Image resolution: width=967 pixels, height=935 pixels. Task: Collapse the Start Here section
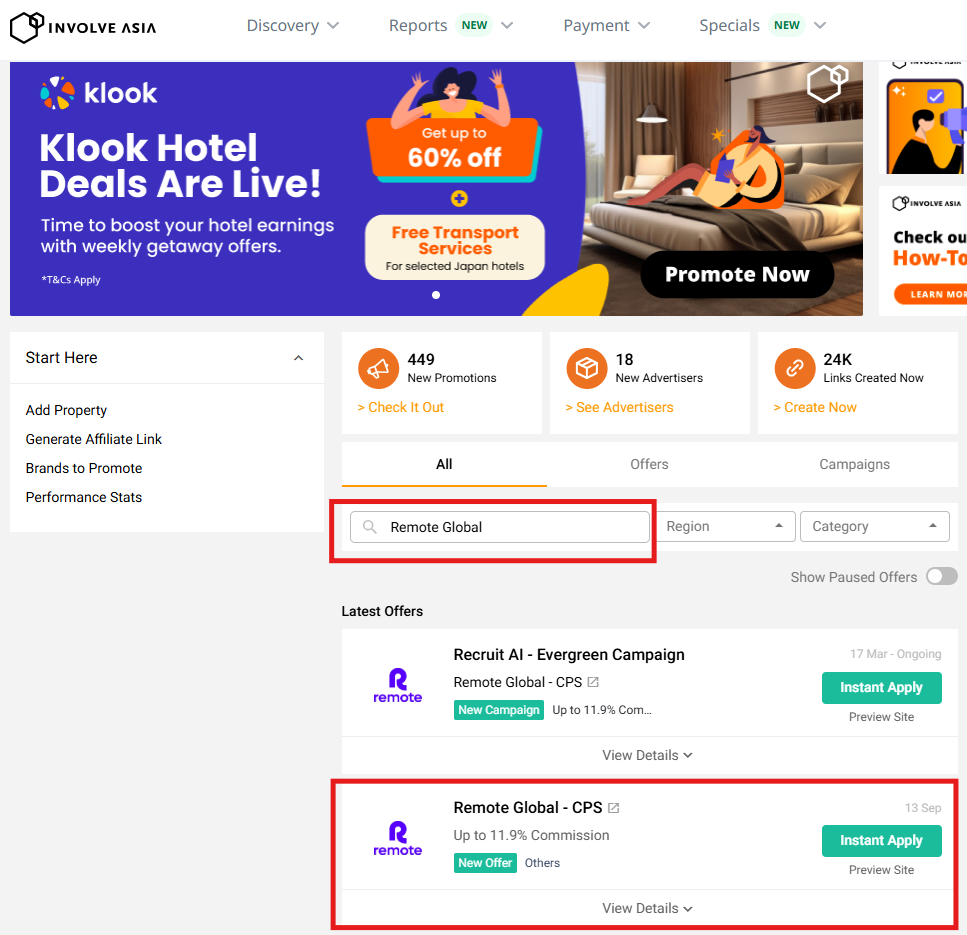(298, 358)
